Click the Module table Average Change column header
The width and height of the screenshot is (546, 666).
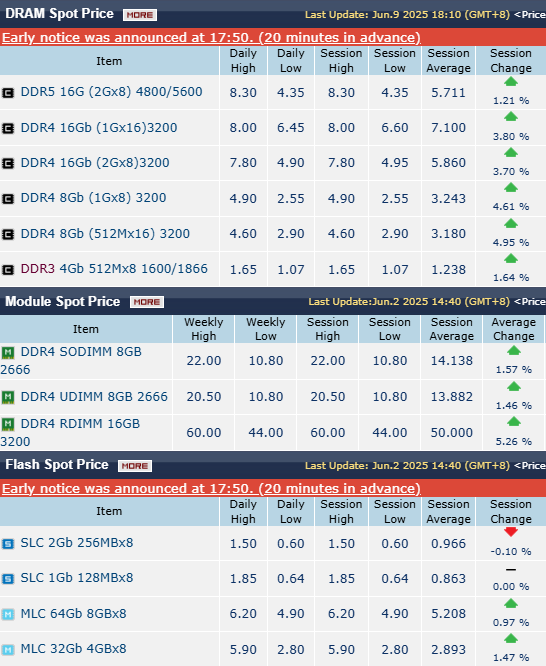coord(513,329)
